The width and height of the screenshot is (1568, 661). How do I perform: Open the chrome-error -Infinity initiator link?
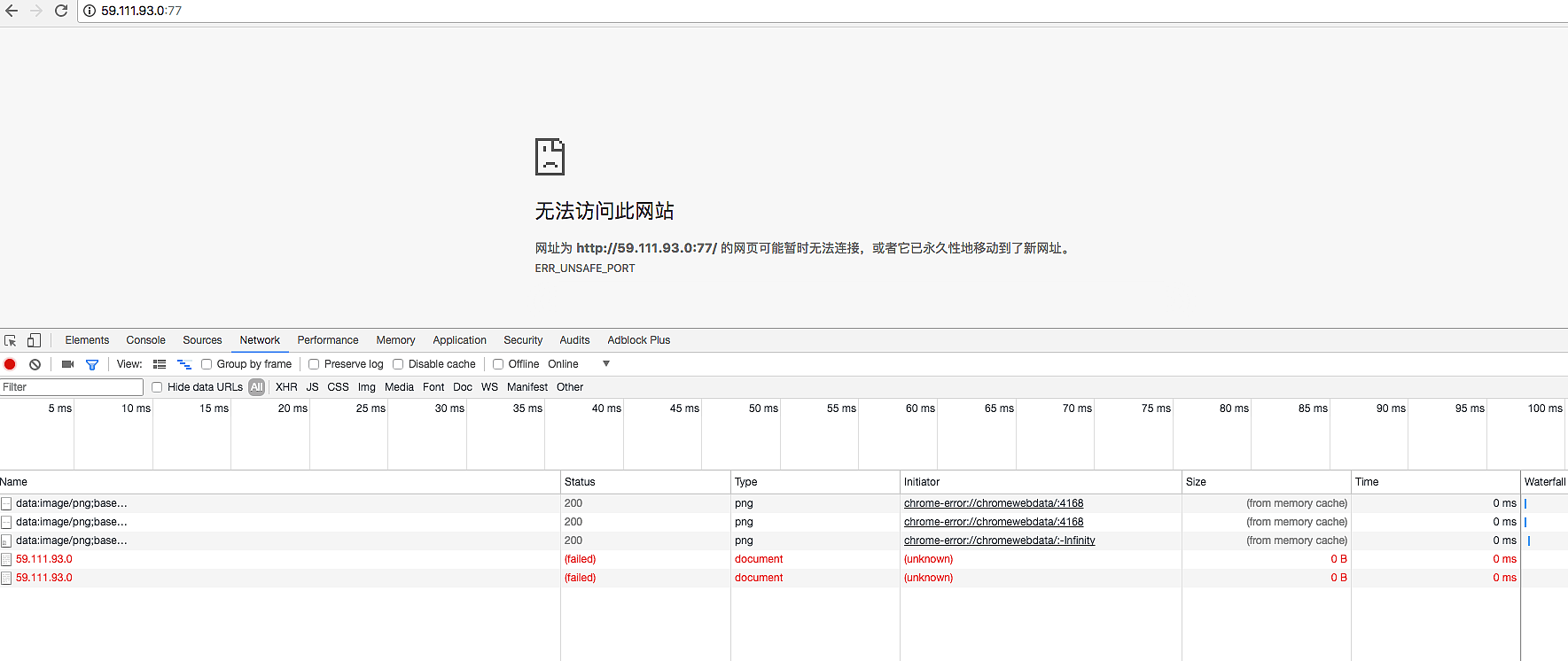click(999, 540)
